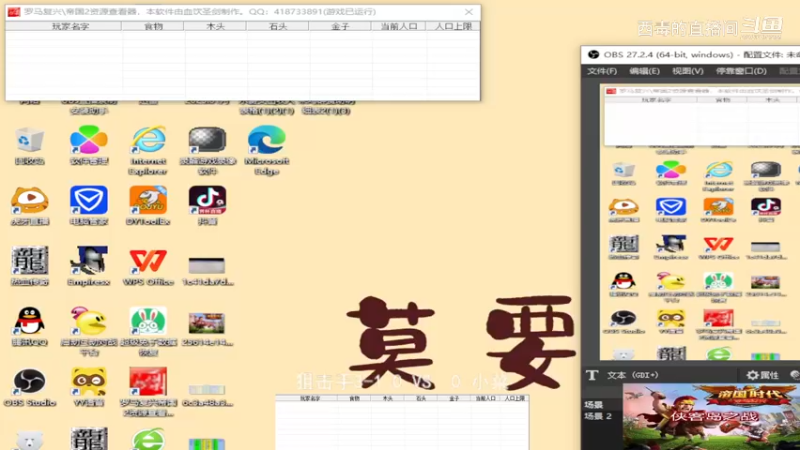Select 场景 2 in OBS scenes list
This screenshot has width=800, height=450.
pos(597,416)
